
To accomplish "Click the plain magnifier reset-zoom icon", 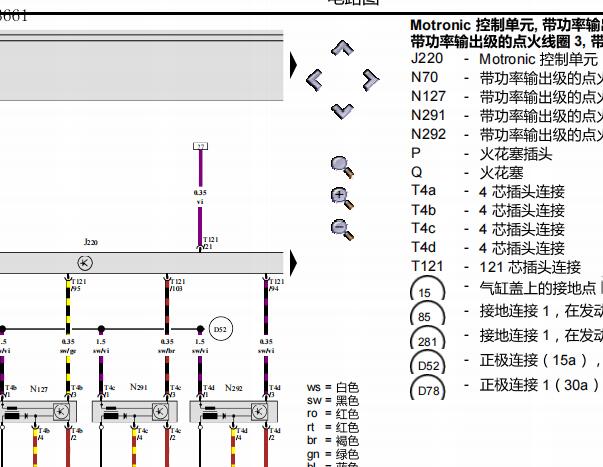I will 342,167.
